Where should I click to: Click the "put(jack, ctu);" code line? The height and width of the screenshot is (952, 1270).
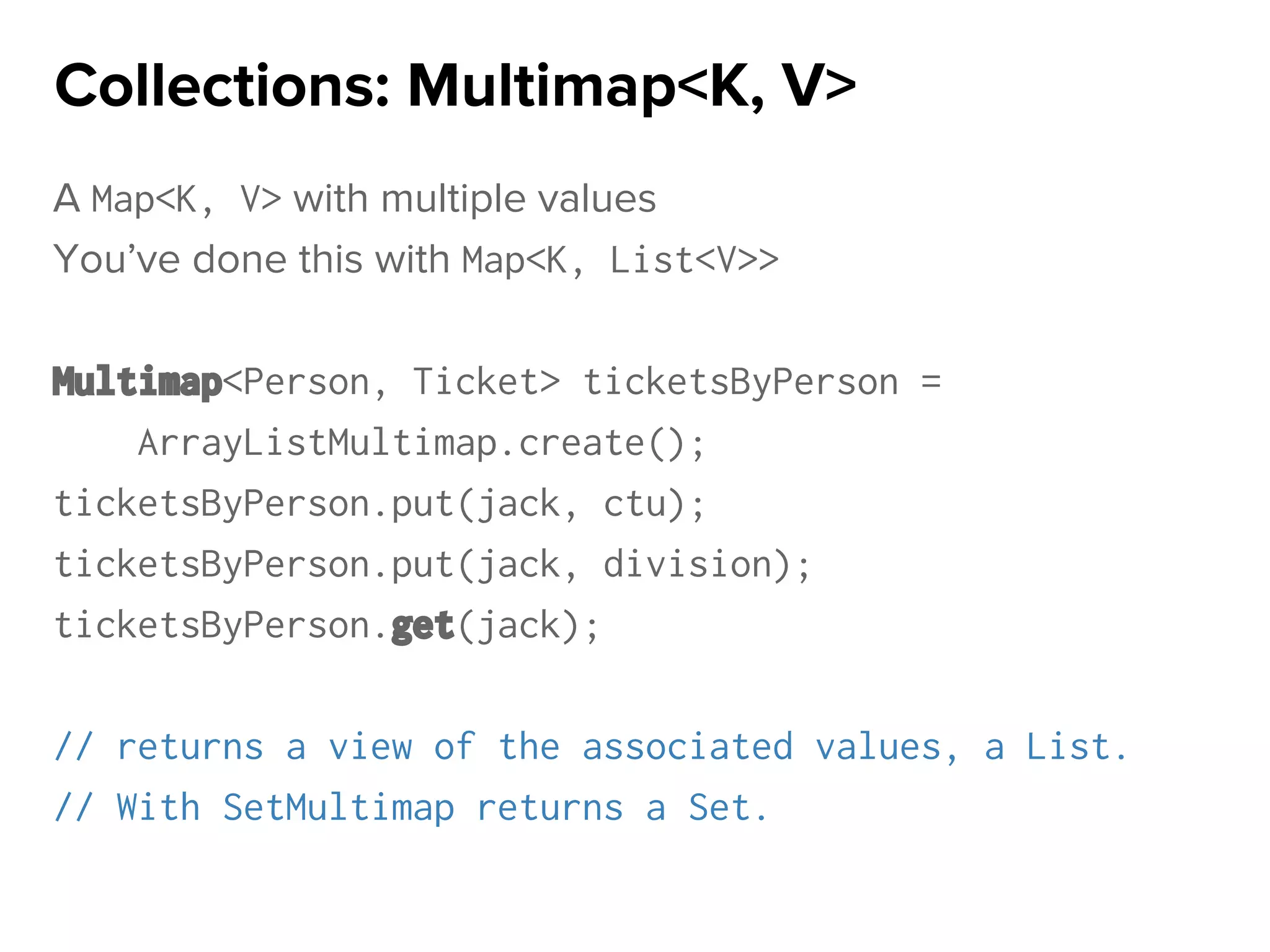380,503
